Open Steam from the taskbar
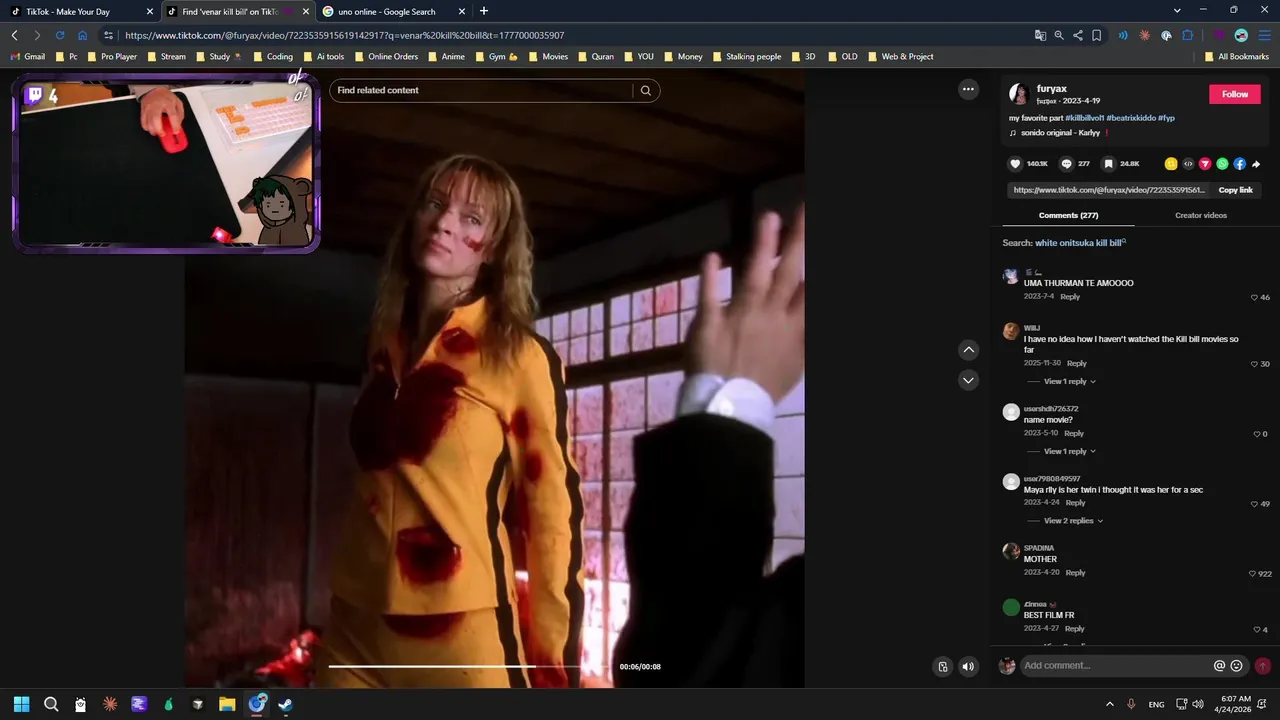1280x720 pixels. pyautogui.click(x=285, y=704)
